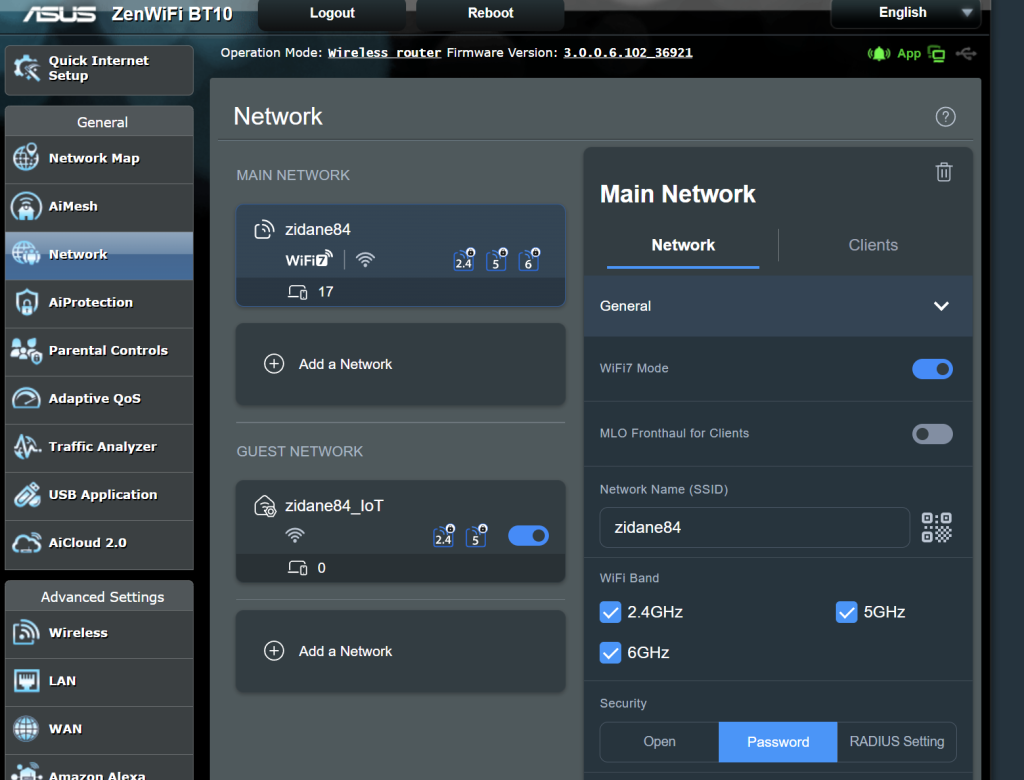The height and width of the screenshot is (780, 1024).
Task: Turn off the zidane84_IoT guest network
Action: pyautogui.click(x=528, y=536)
